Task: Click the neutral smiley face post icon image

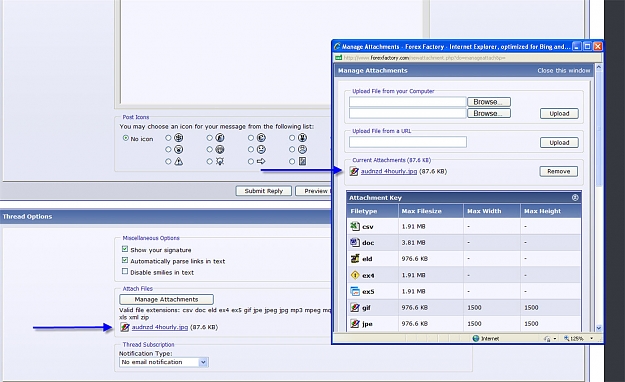Action: click(261, 149)
